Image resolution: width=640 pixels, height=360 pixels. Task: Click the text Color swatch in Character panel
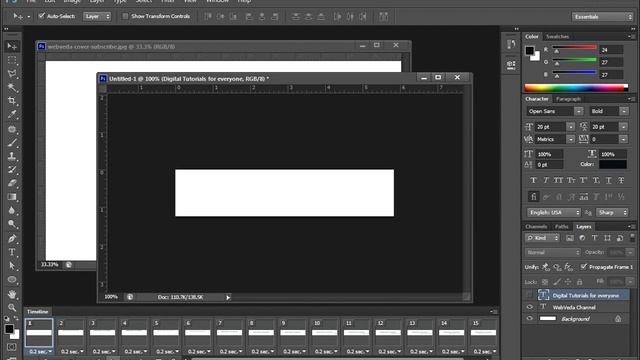click(x=613, y=164)
